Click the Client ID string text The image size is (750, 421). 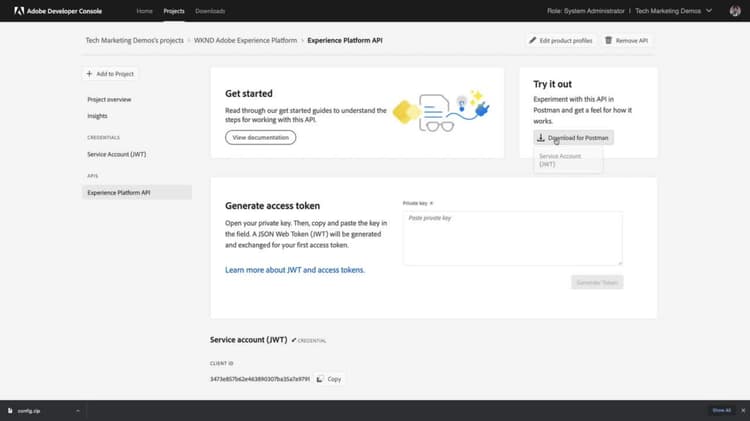click(x=260, y=379)
